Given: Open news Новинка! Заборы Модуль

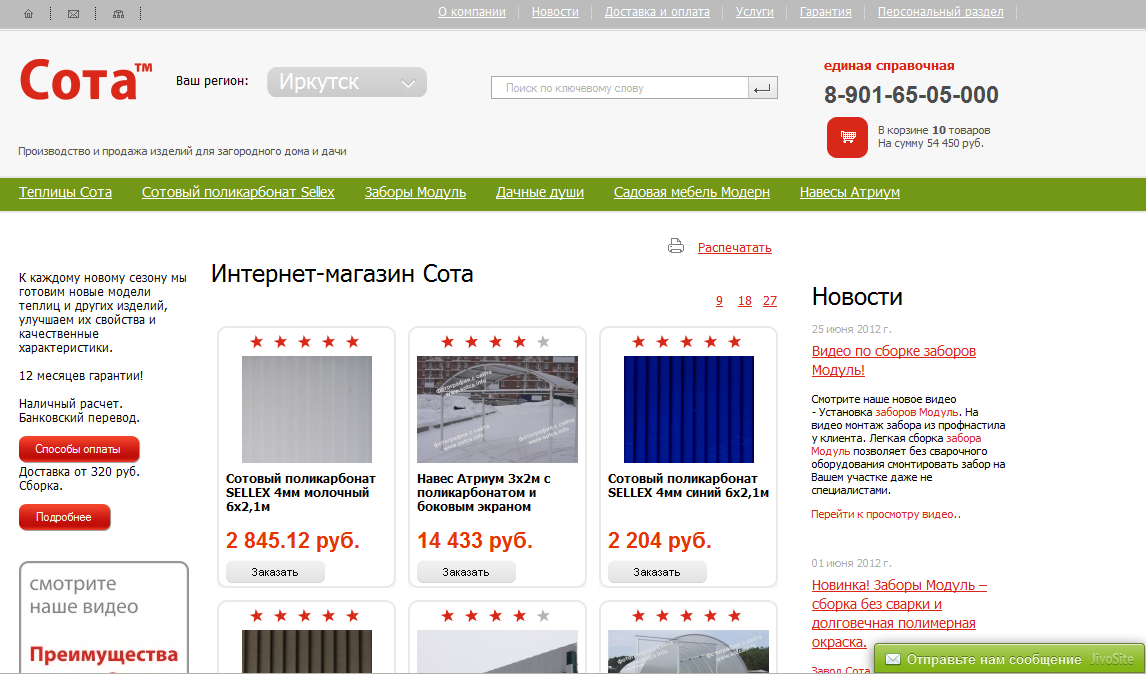Looking at the screenshot, I should [x=899, y=613].
